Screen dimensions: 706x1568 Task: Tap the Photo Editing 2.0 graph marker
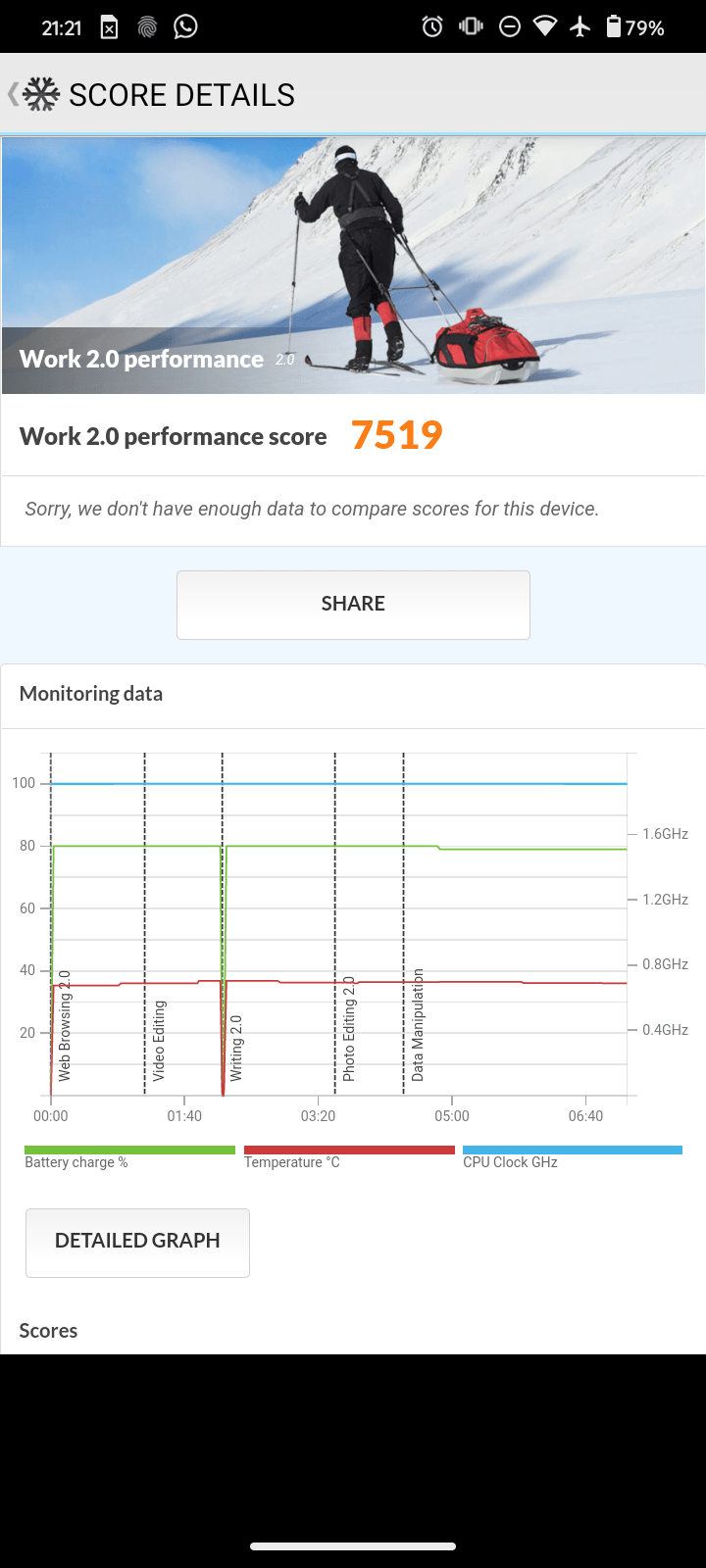(348, 1029)
